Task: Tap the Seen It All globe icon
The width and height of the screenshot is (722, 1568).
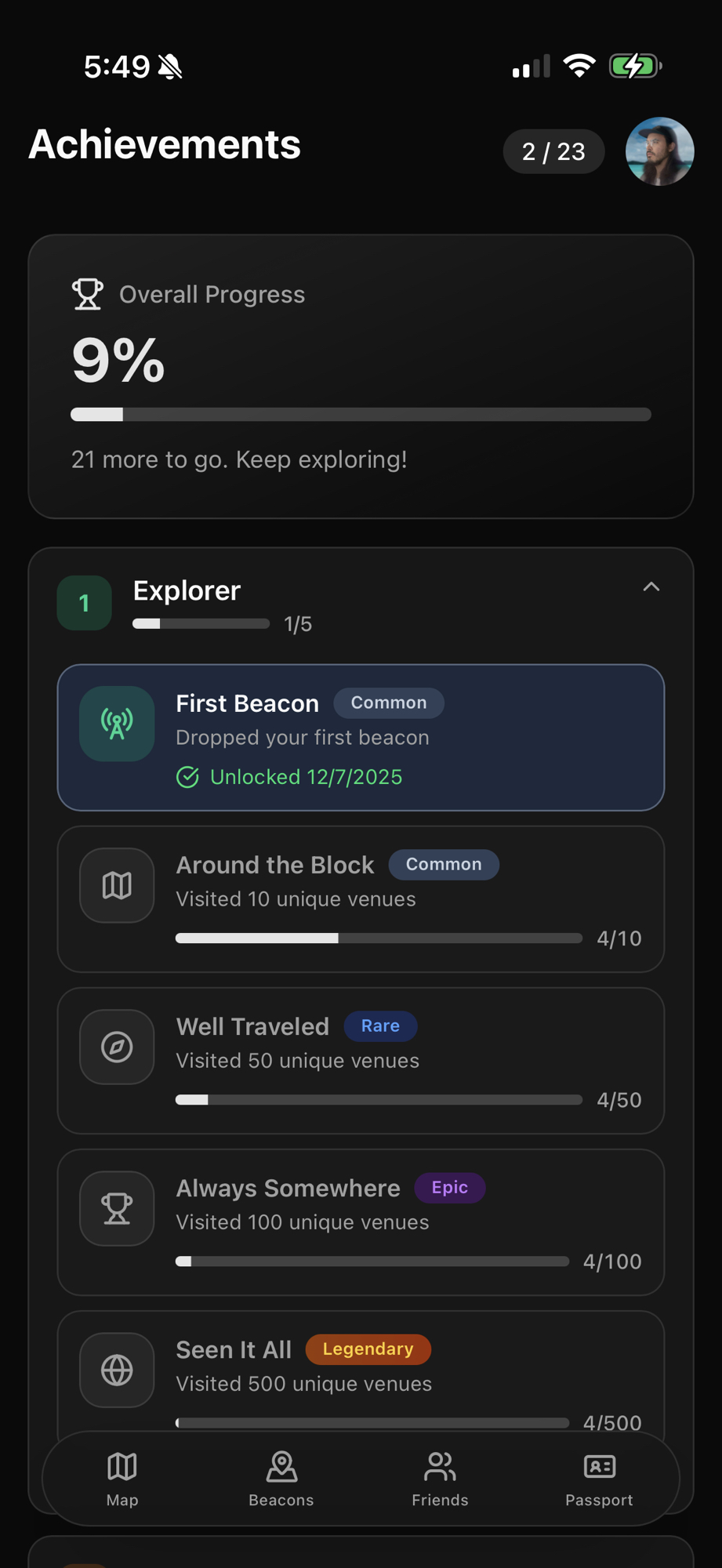Action: [x=117, y=1370]
